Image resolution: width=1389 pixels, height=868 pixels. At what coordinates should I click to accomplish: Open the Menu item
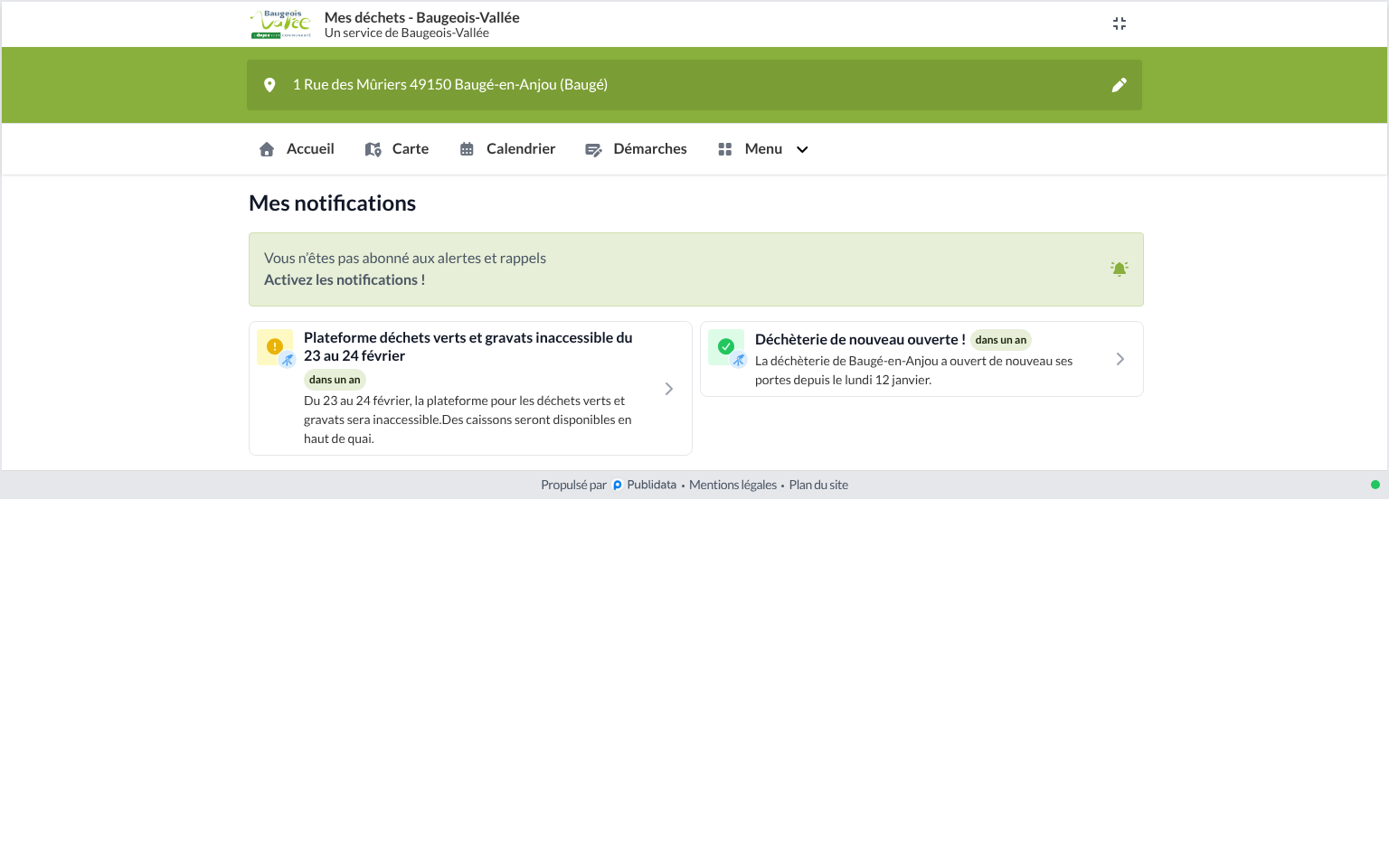tap(762, 149)
